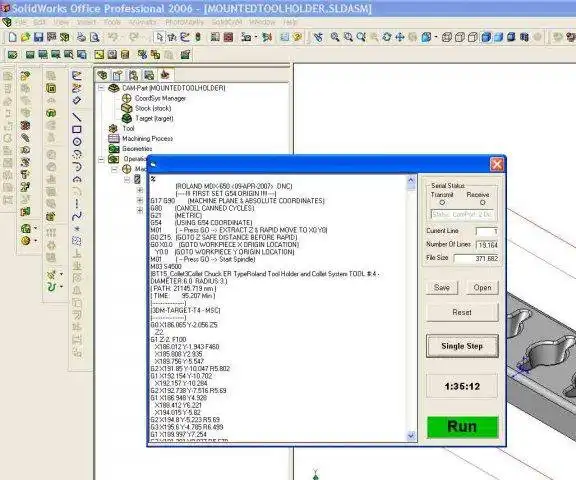Image resolution: width=576 pixels, height=480 pixels.
Task: Select the Circle sketch tool
Action: tap(76, 142)
